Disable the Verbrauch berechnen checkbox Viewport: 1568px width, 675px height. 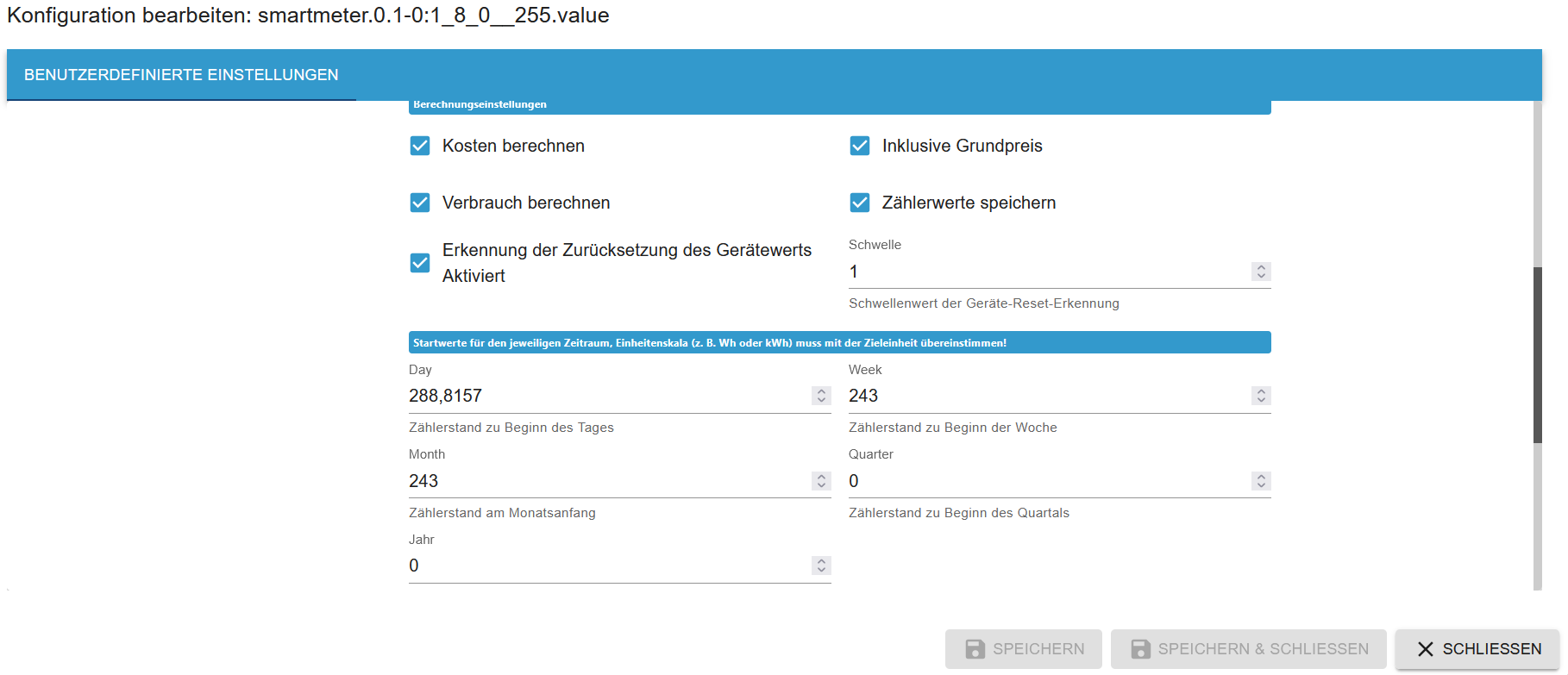(x=420, y=203)
